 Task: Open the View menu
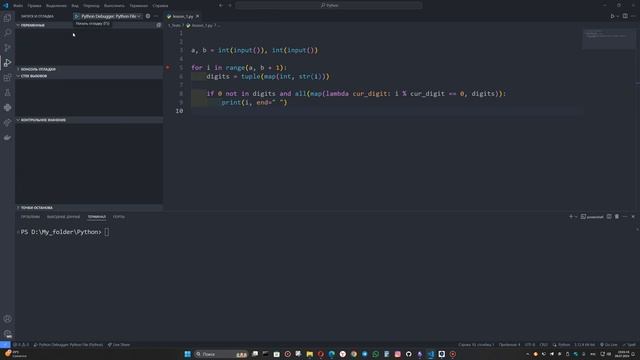pos(75,6)
